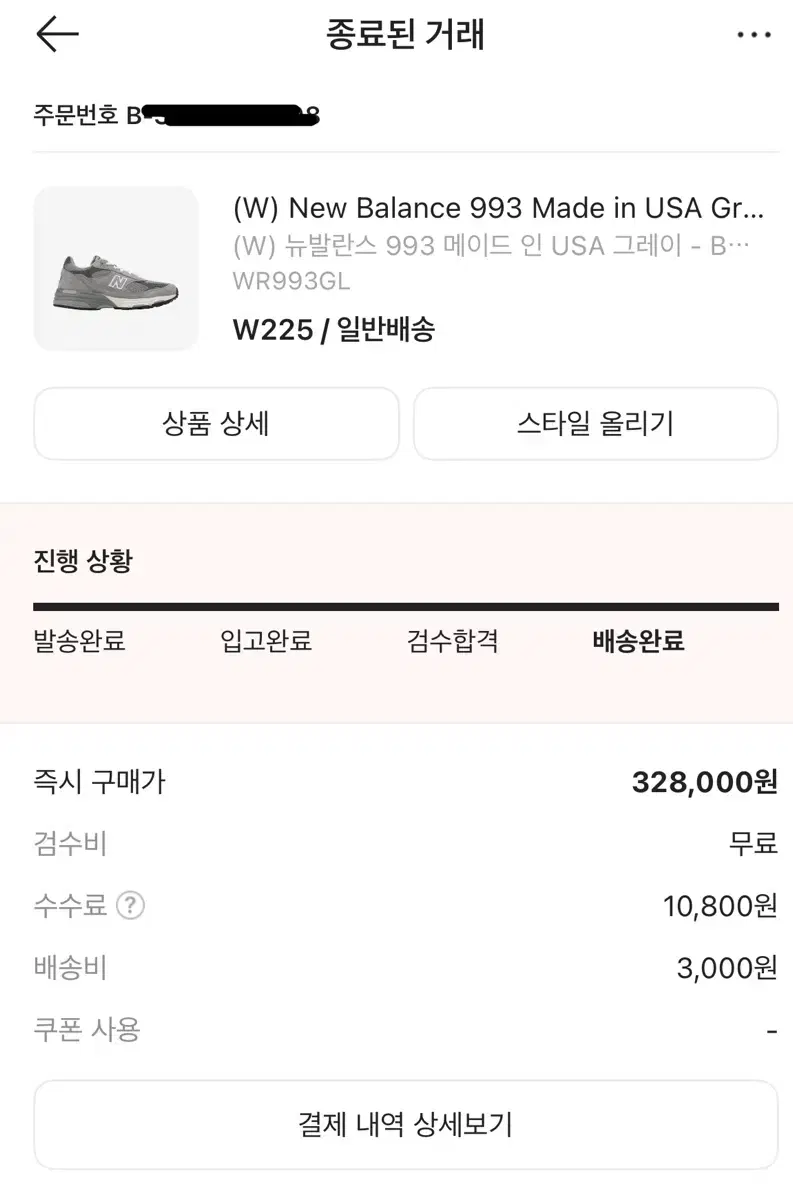Click the progress status bar
This screenshot has width=793, height=1200.
tap(405, 606)
